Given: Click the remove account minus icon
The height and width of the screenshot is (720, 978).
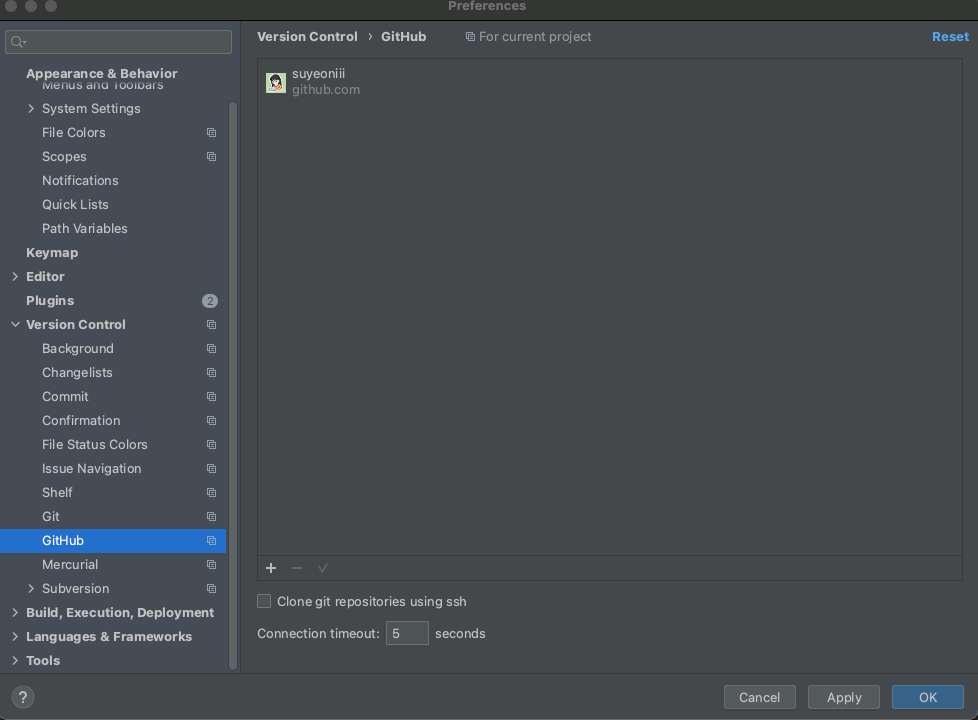Looking at the screenshot, I should (297, 568).
